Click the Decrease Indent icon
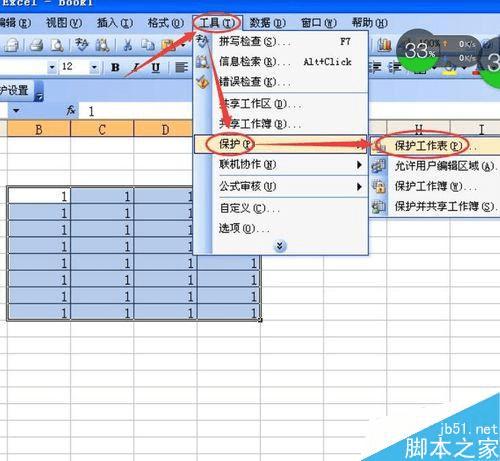Viewport: 500px width, 461px height. point(376,68)
